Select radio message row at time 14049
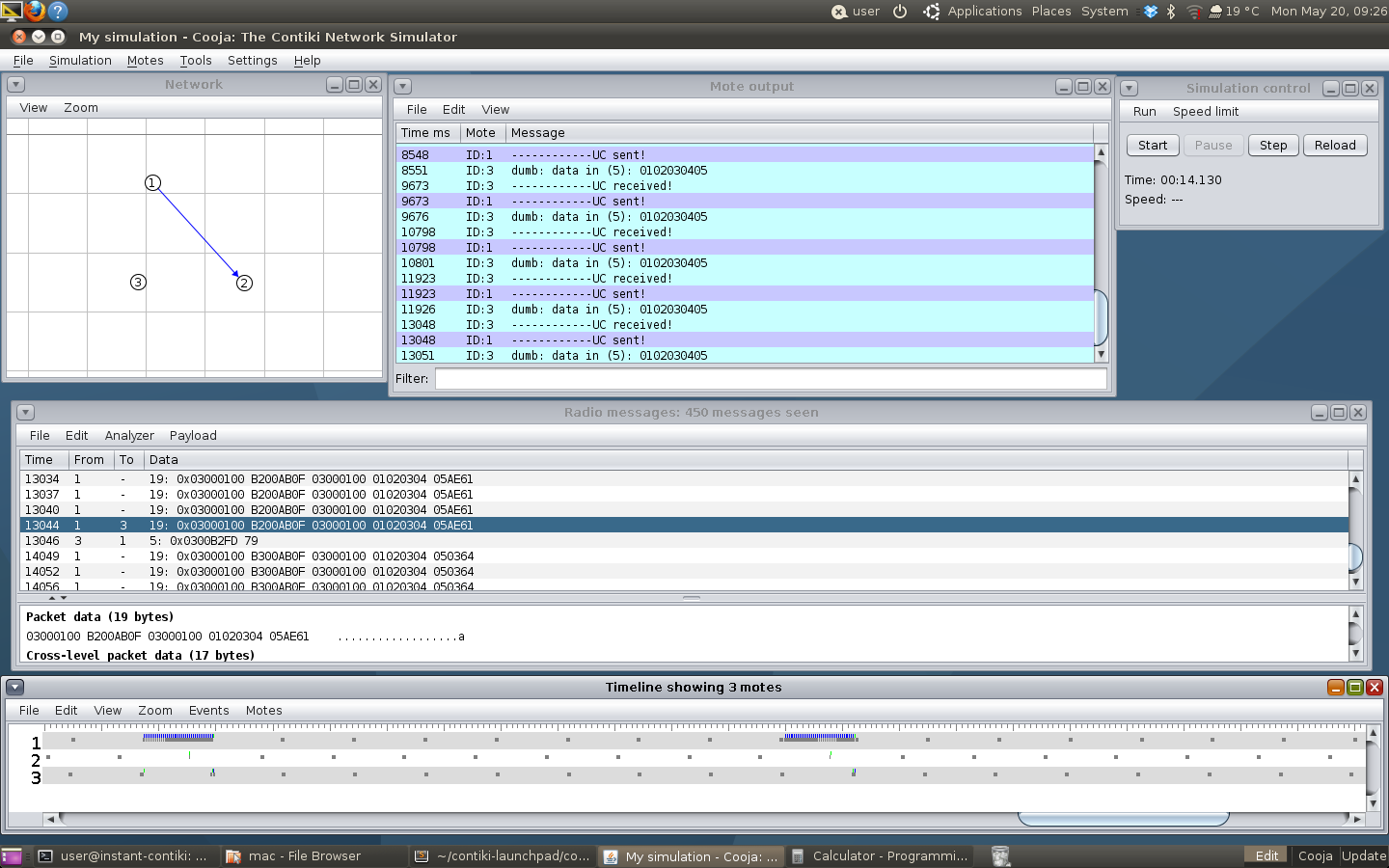The height and width of the screenshot is (868, 1389). [x=684, y=556]
